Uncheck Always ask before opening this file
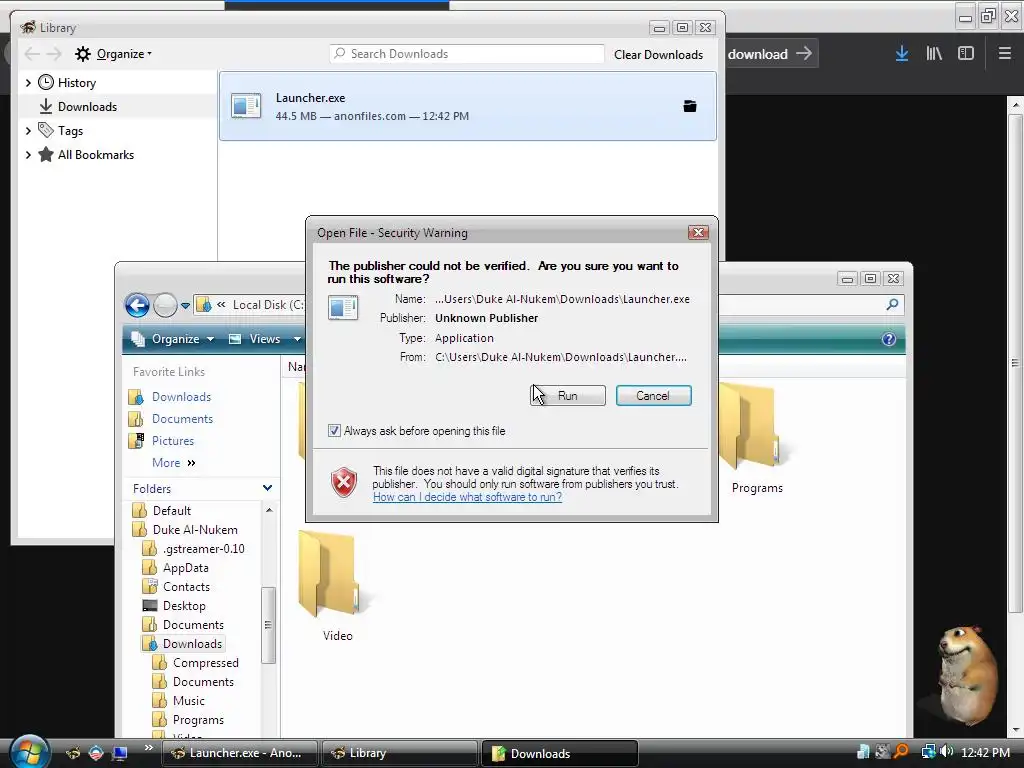The image size is (1024, 768). pyautogui.click(x=334, y=431)
